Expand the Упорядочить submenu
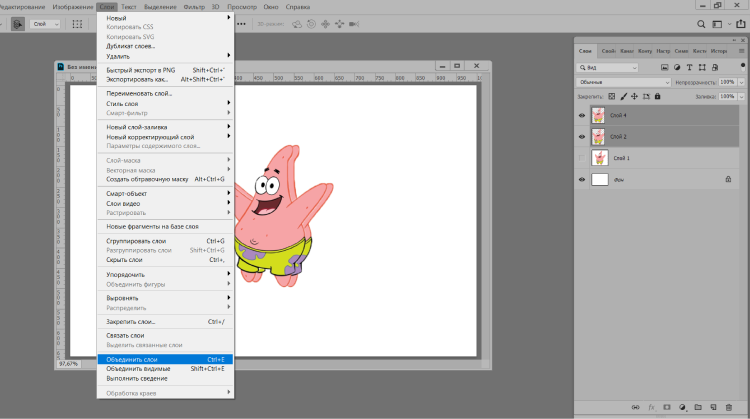This screenshot has width=750, height=419. [x=165, y=274]
